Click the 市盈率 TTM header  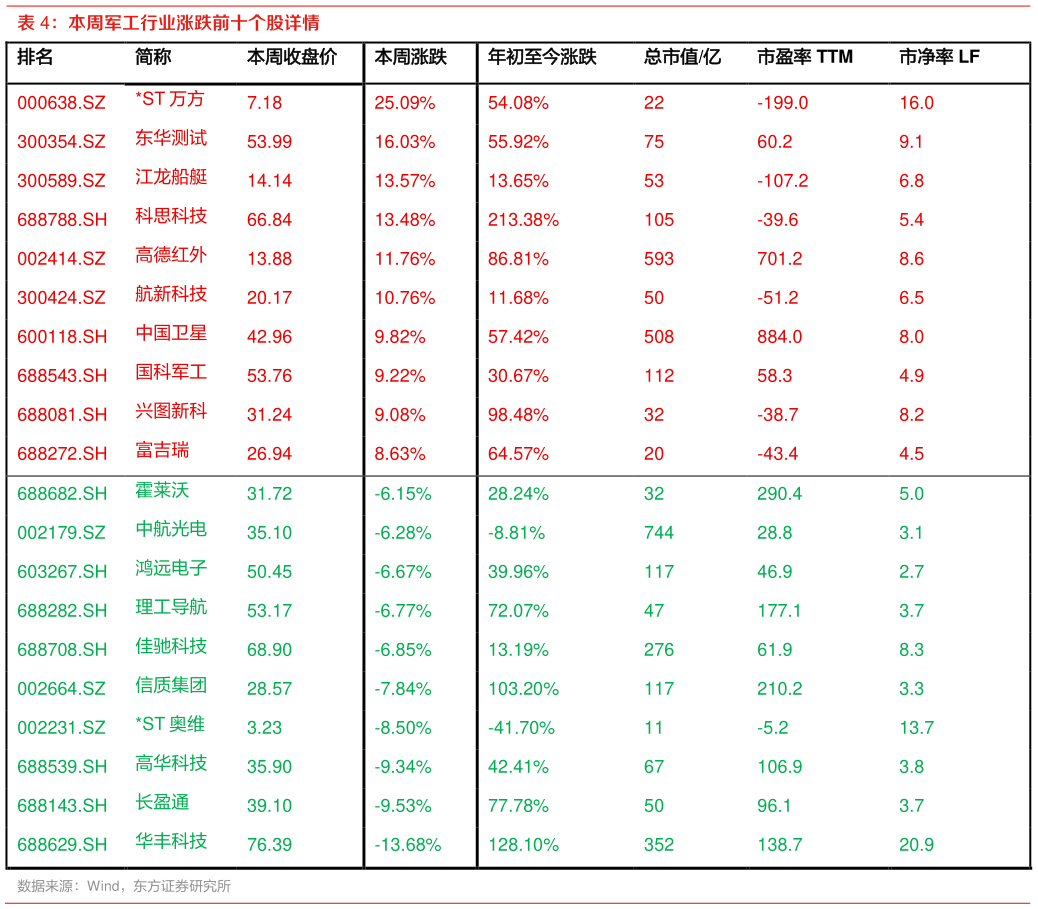pos(804,57)
